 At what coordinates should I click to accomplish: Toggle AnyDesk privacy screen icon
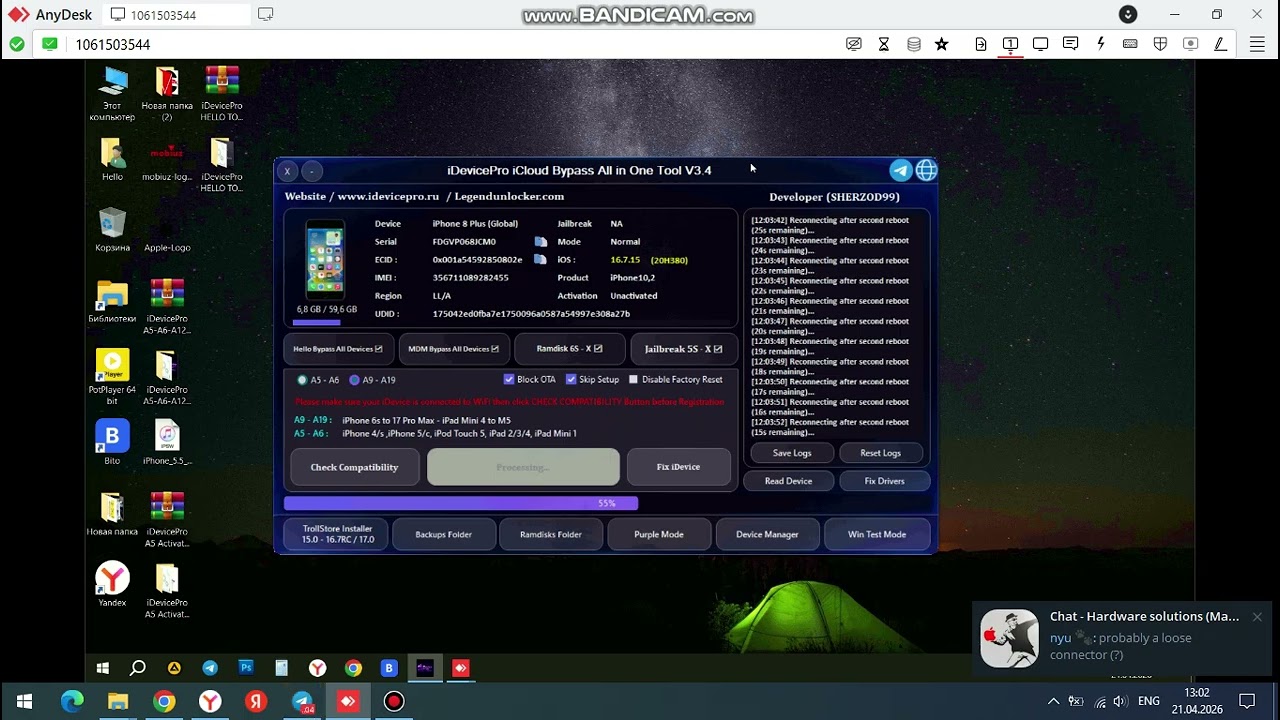tap(854, 44)
